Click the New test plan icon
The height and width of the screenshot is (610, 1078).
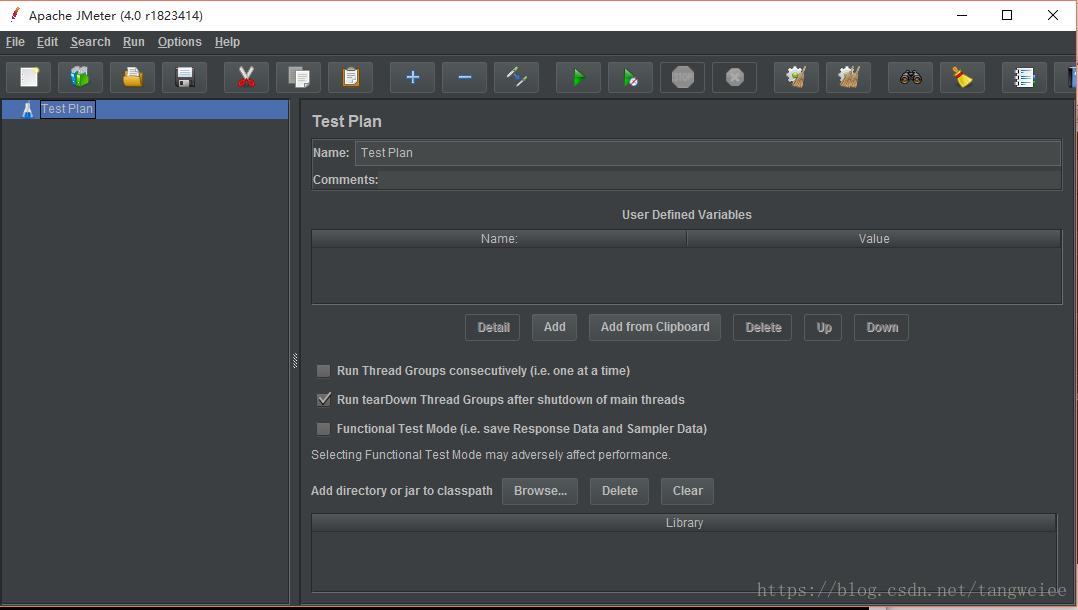(29, 77)
